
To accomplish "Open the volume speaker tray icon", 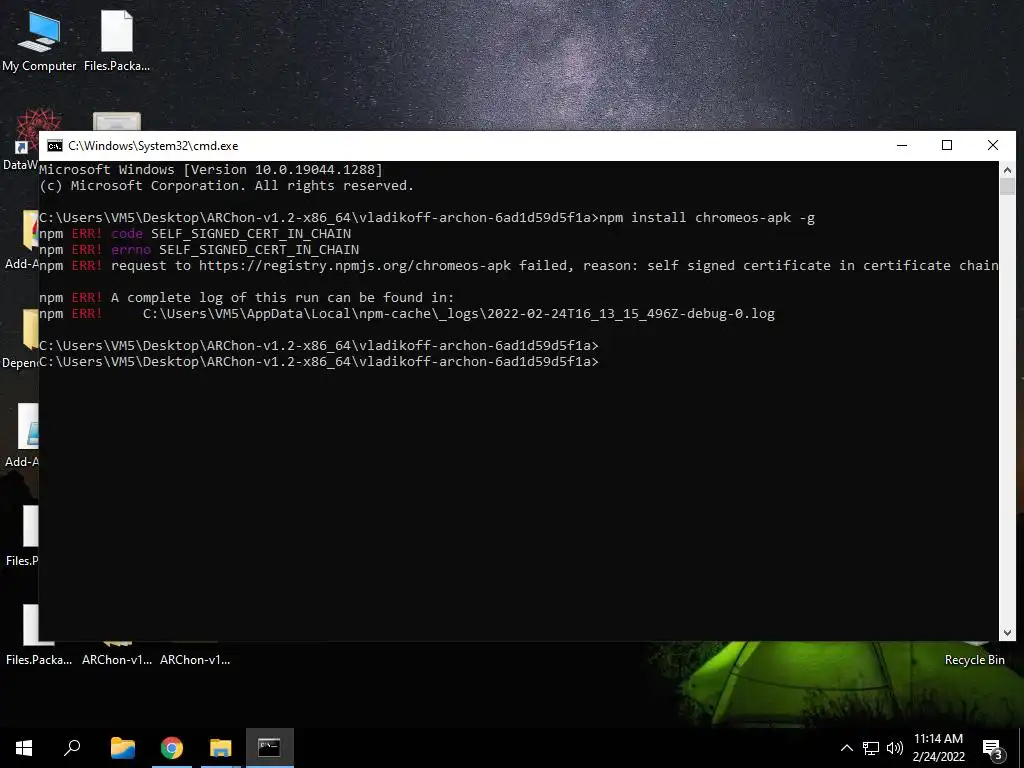I will pyautogui.click(x=895, y=748).
